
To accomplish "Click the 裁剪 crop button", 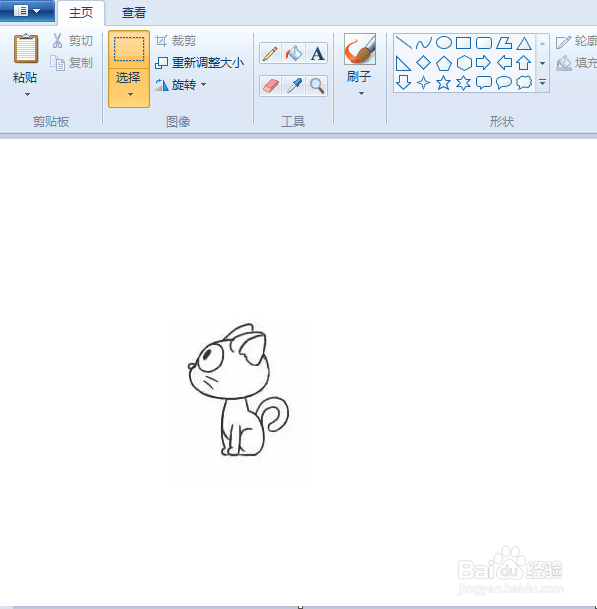I will [175, 40].
